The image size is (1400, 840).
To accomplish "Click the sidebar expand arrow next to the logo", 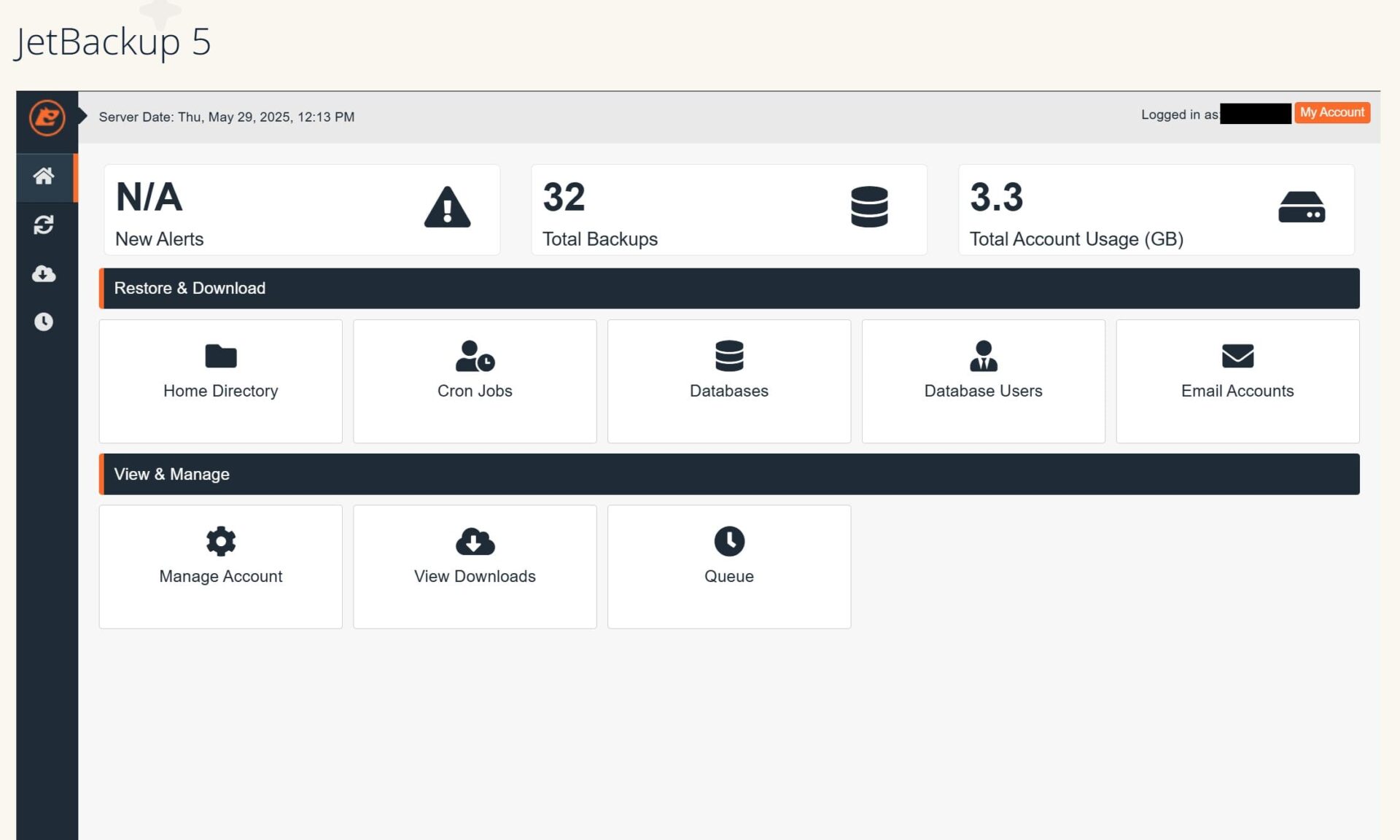I will click(82, 116).
